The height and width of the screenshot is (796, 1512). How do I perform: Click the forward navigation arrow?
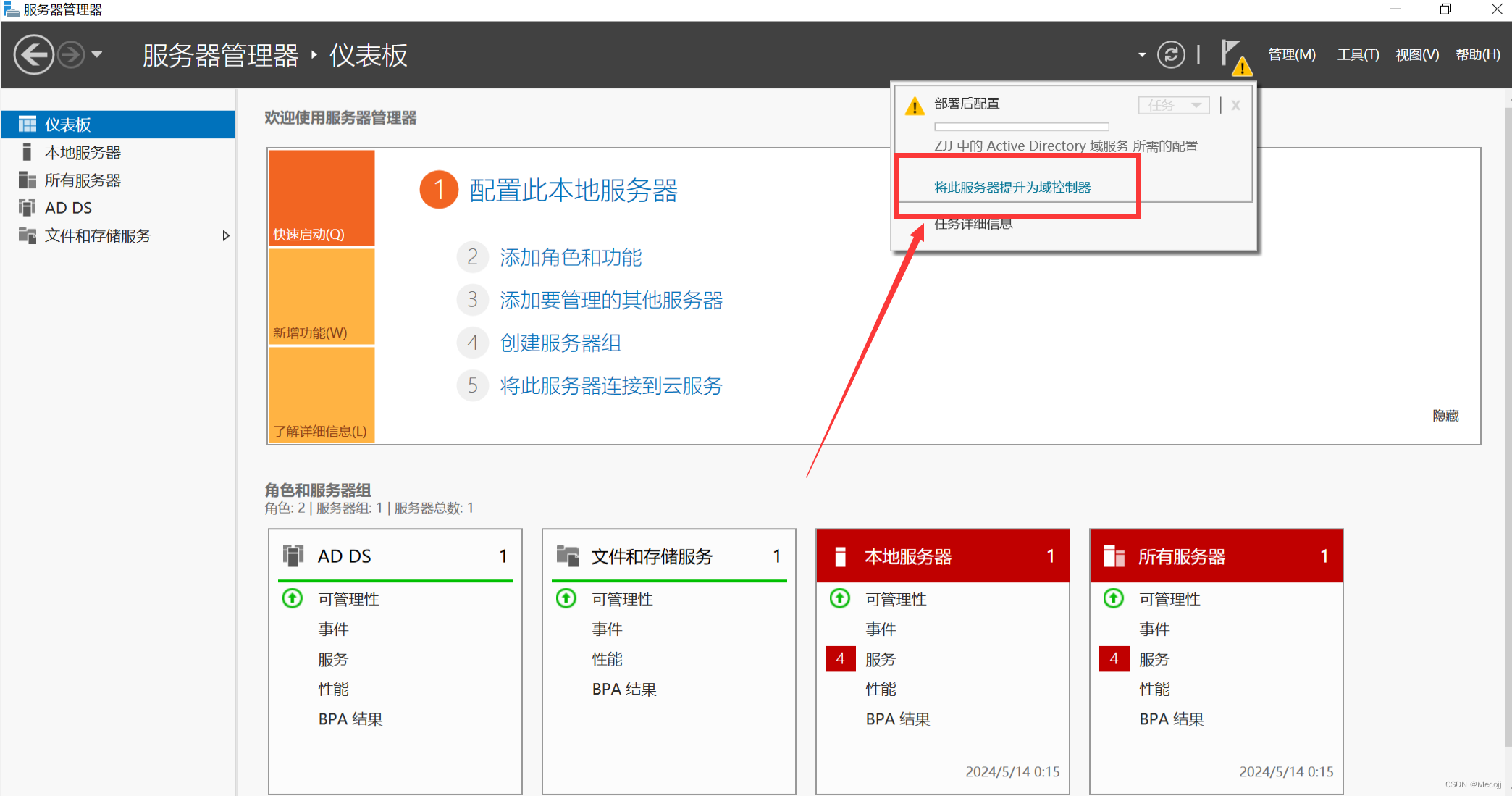pos(71,55)
